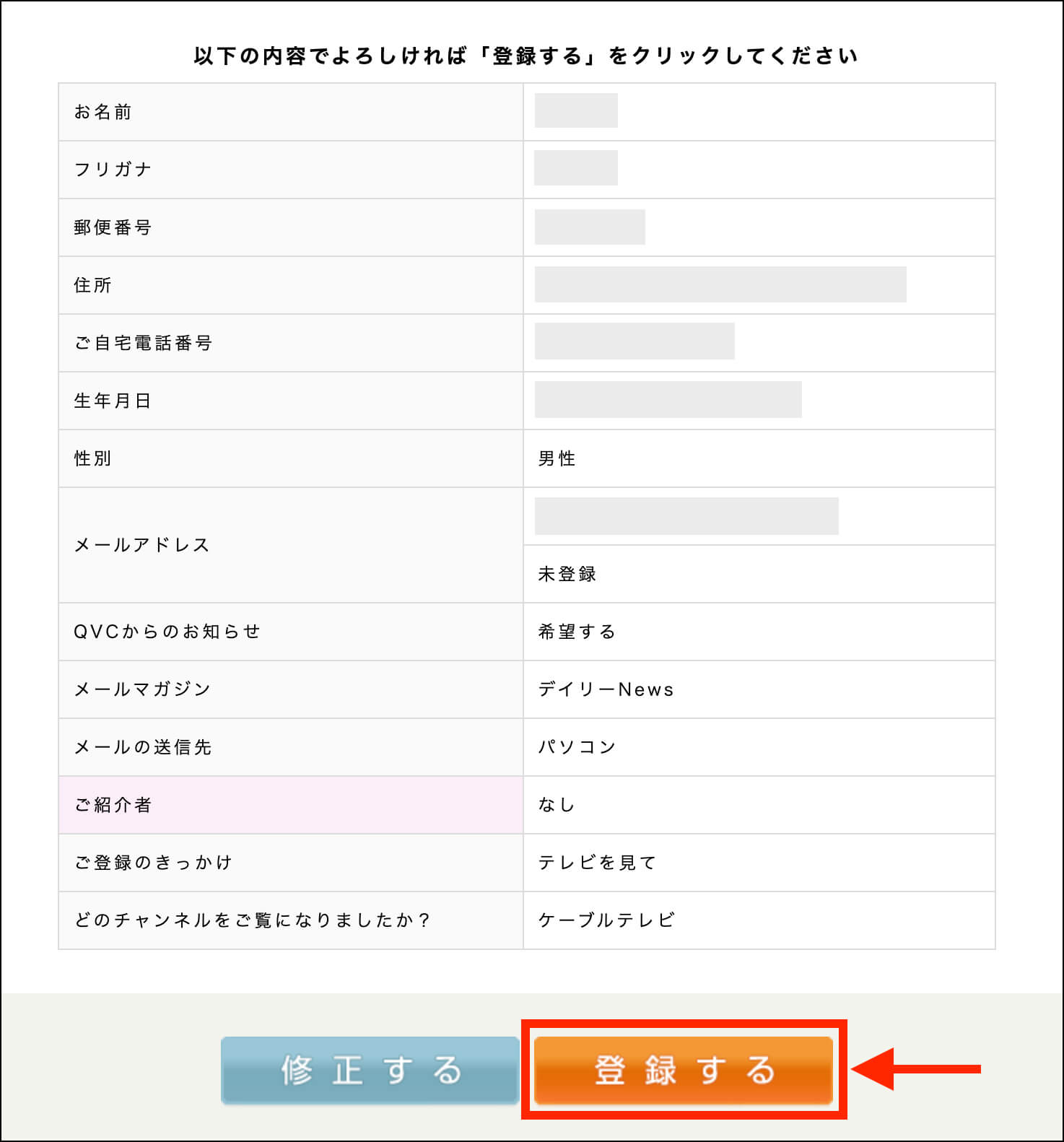This screenshot has width=1064, height=1142.
Task: Click the 男性 gender value
Action: pyautogui.click(x=557, y=458)
